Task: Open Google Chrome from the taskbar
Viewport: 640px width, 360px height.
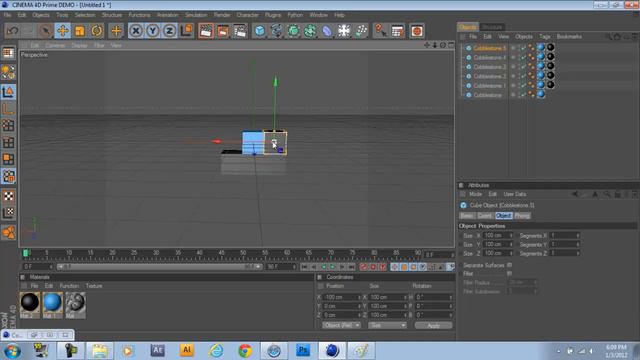Action: pos(245,350)
